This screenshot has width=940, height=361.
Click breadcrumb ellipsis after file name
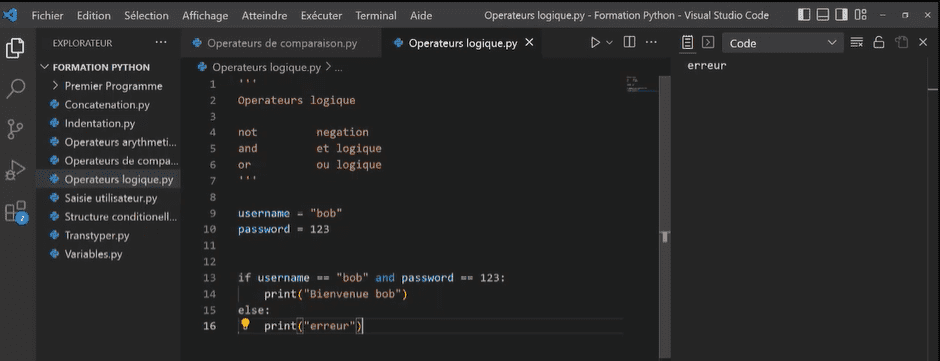[339, 68]
